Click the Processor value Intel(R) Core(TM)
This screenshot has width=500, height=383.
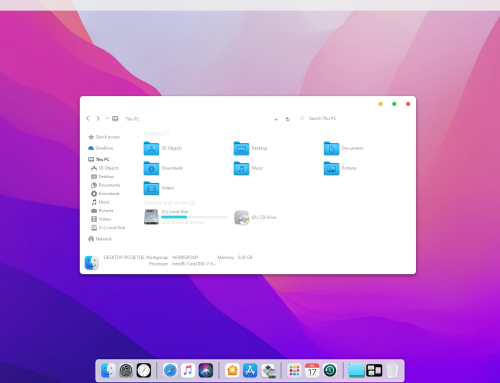click(194, 264)
